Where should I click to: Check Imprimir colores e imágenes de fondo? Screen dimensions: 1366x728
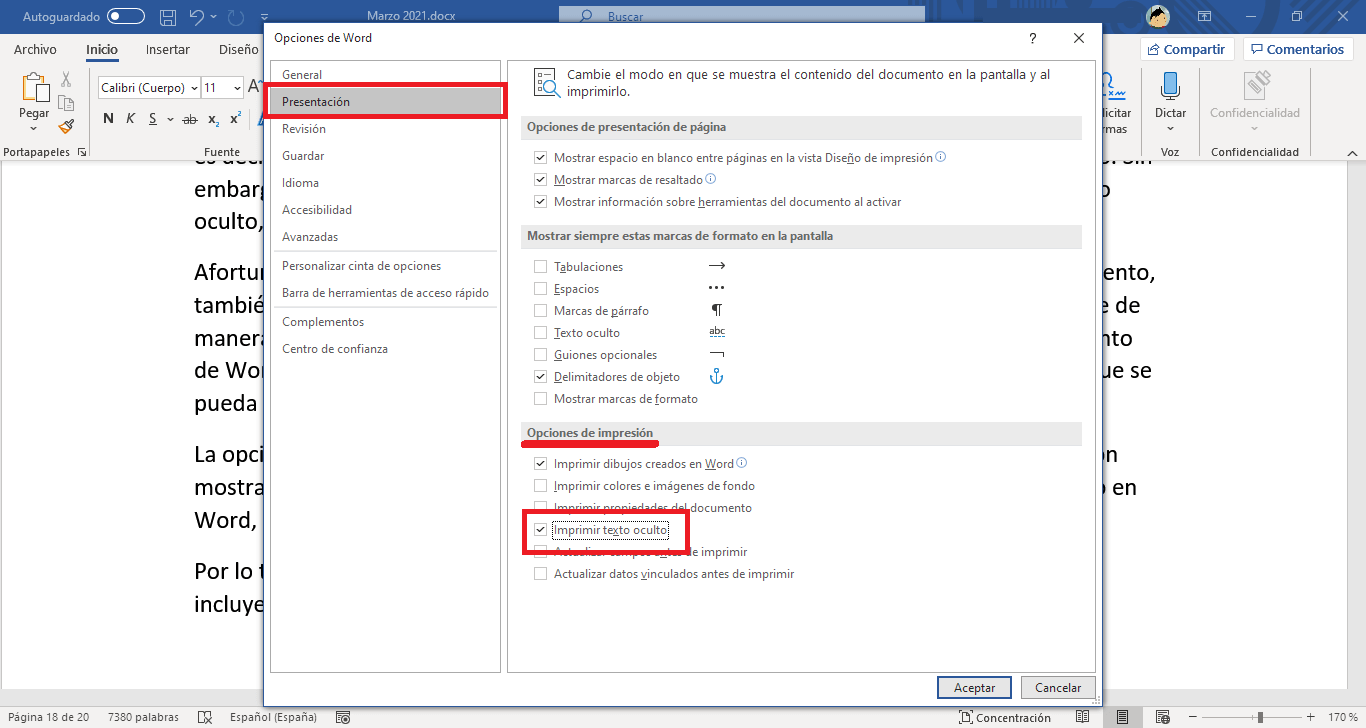pos(541,486)
